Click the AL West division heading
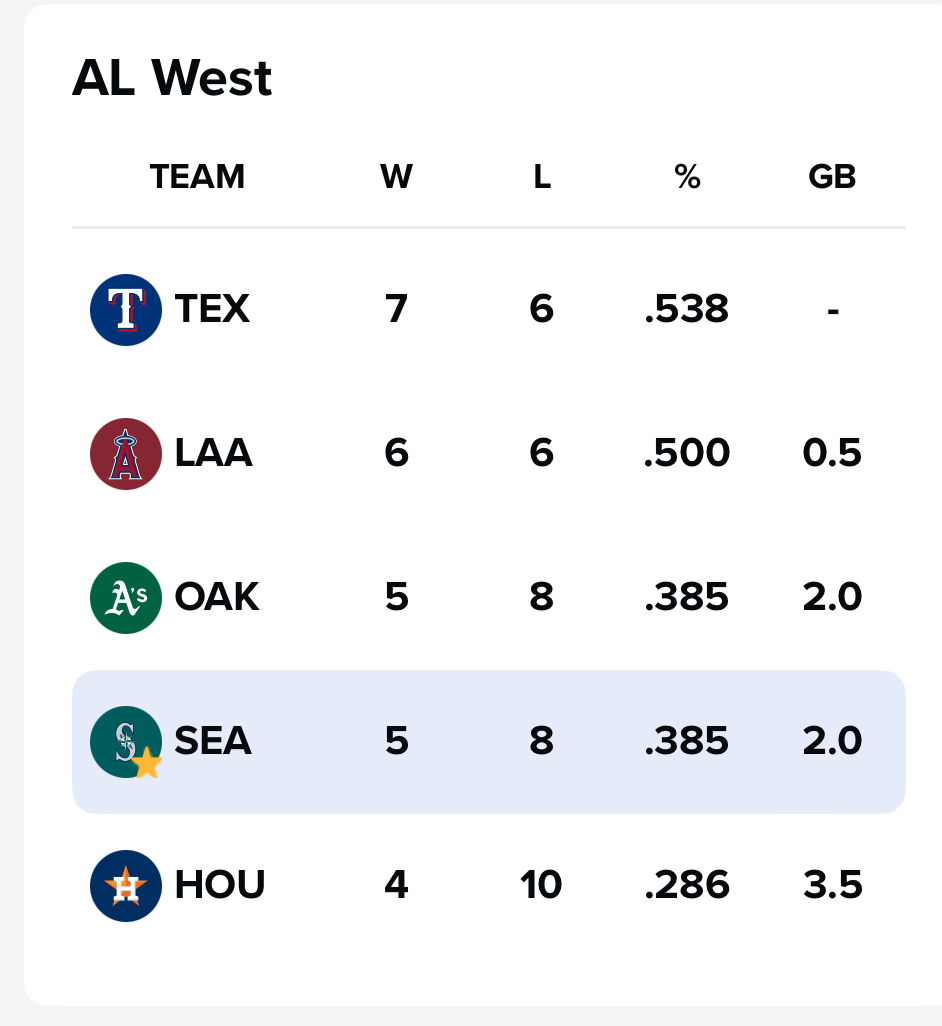This screenshot has width=942, height=1026. pos(172,79)
